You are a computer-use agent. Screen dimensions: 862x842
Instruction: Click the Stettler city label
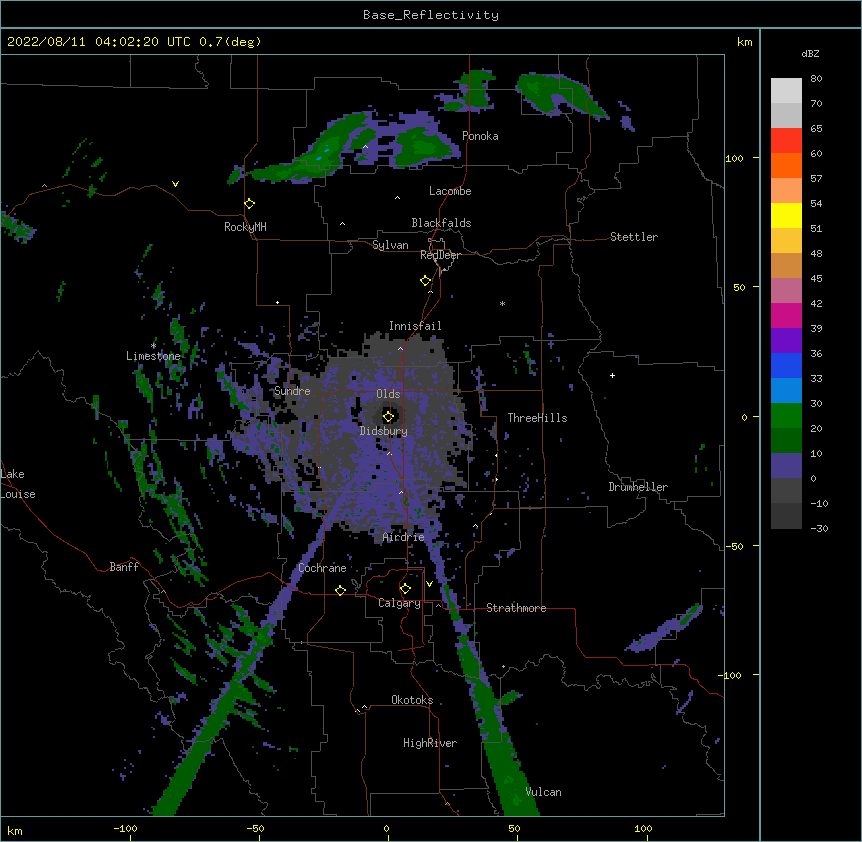634,237
